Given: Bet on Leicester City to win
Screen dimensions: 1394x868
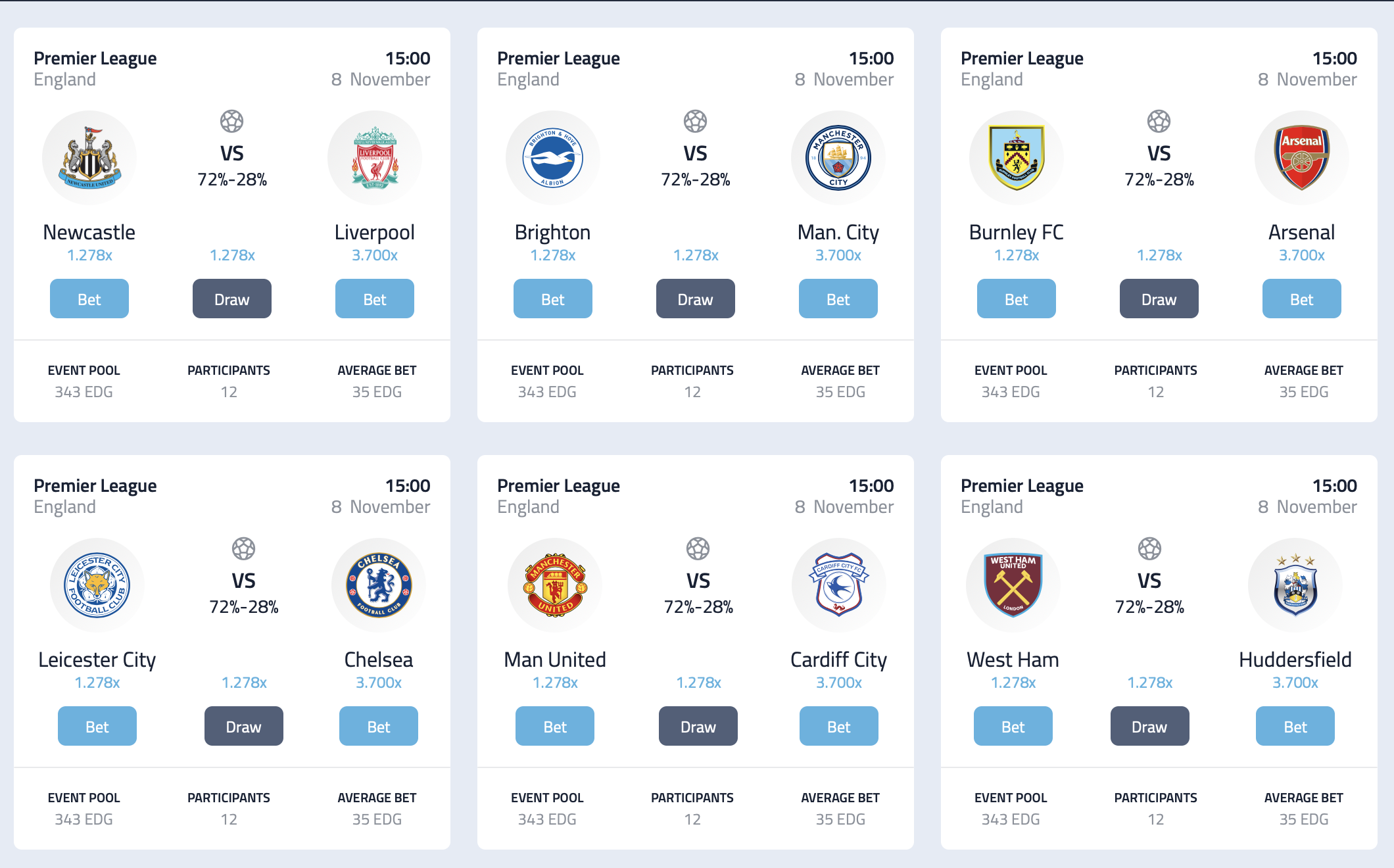Looking at the screenshot, I should tap(97, 726).
